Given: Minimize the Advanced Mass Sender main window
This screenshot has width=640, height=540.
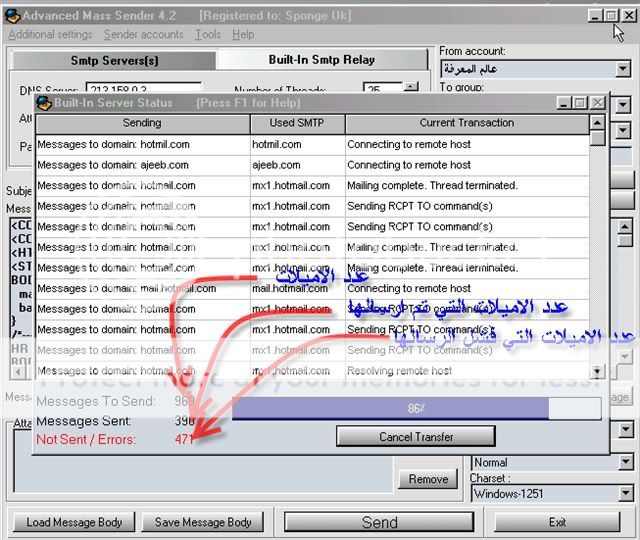Looking at the screenshot, I should point(595,16).
